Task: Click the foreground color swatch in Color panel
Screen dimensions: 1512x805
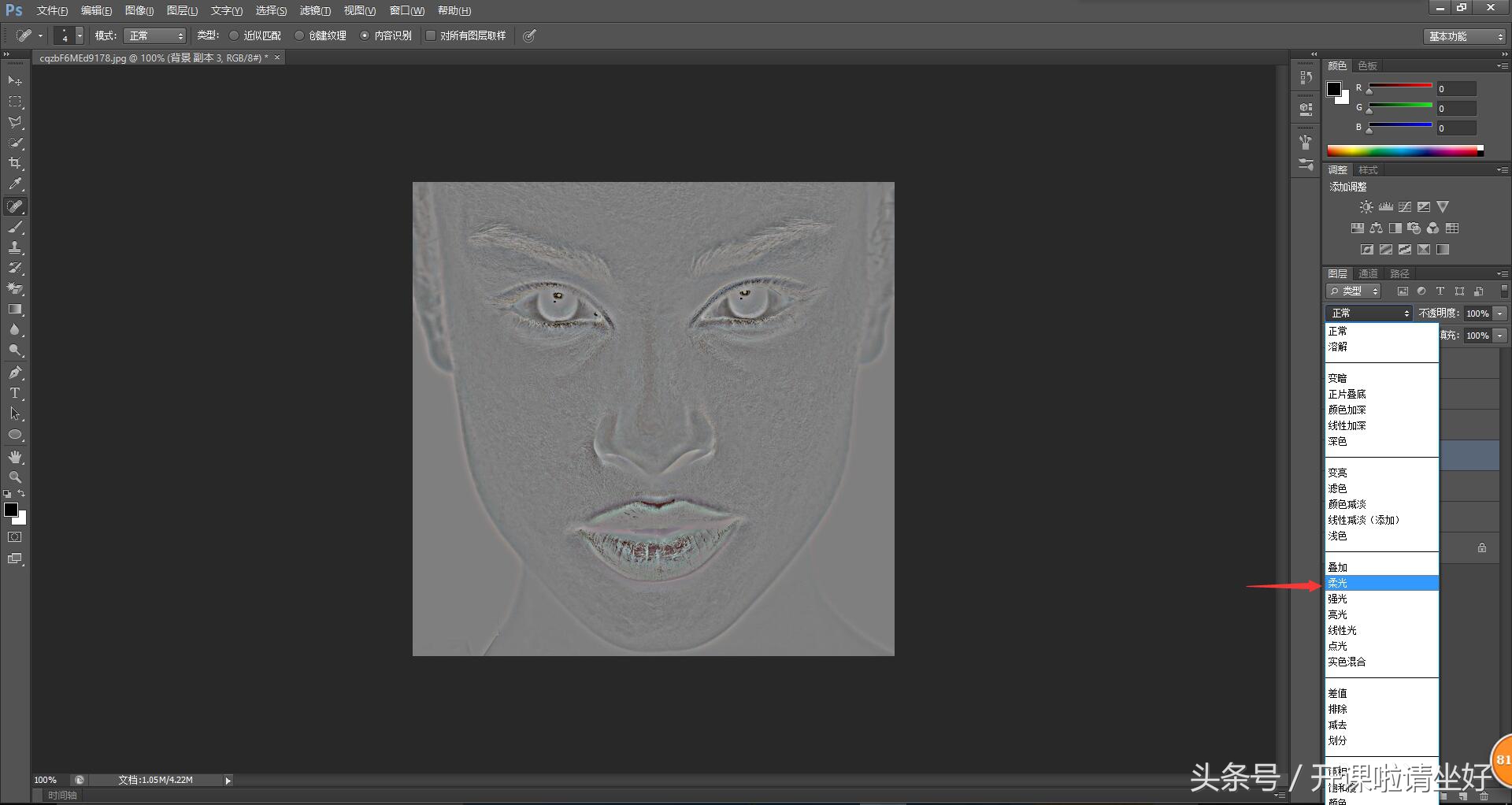Action: pos(1334,89)
